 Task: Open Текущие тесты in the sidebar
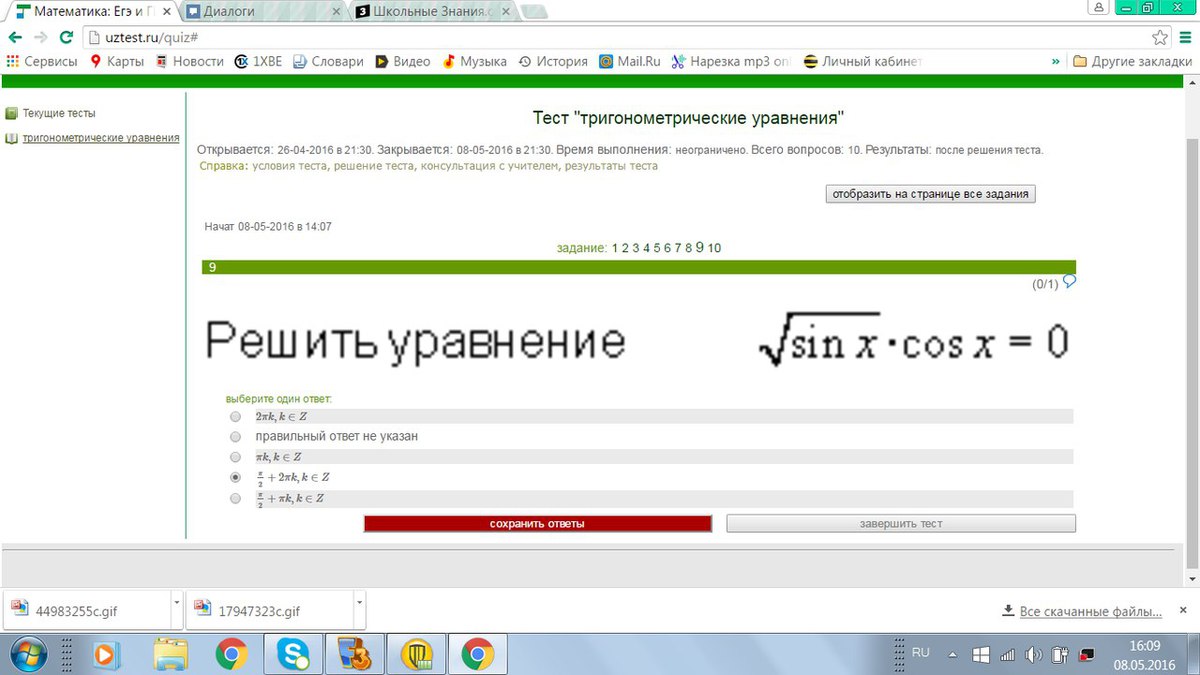pos(59,113)
